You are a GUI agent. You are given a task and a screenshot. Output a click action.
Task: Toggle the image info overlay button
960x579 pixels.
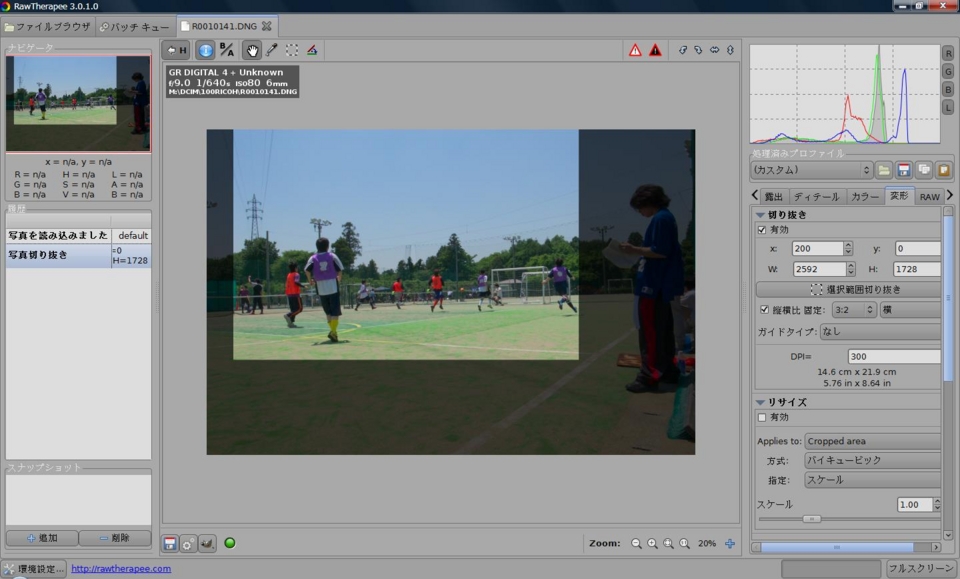click(x=206, y=50)
